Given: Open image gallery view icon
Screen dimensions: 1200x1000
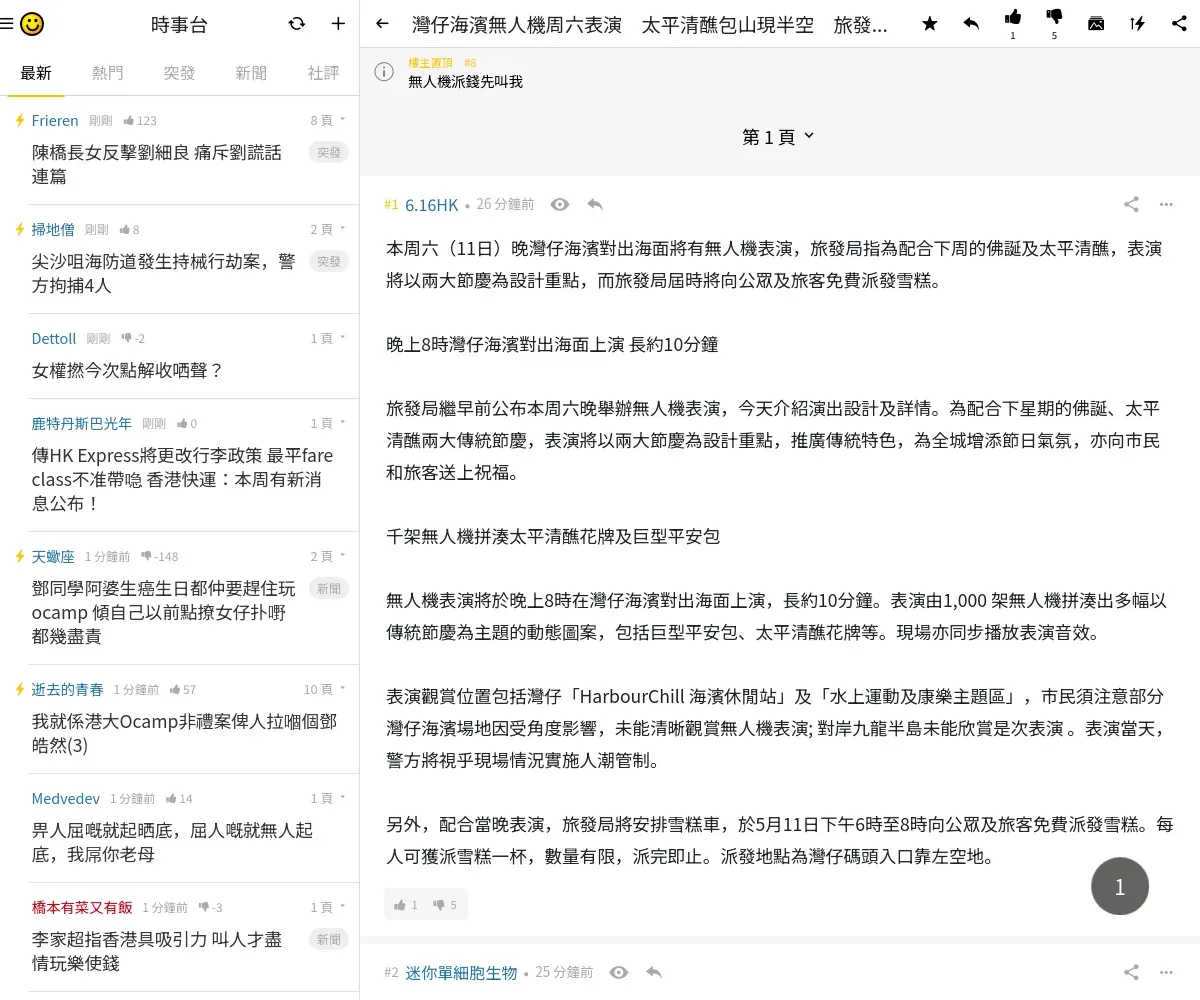Looking at the screenshot, I should coord(1096,24).
